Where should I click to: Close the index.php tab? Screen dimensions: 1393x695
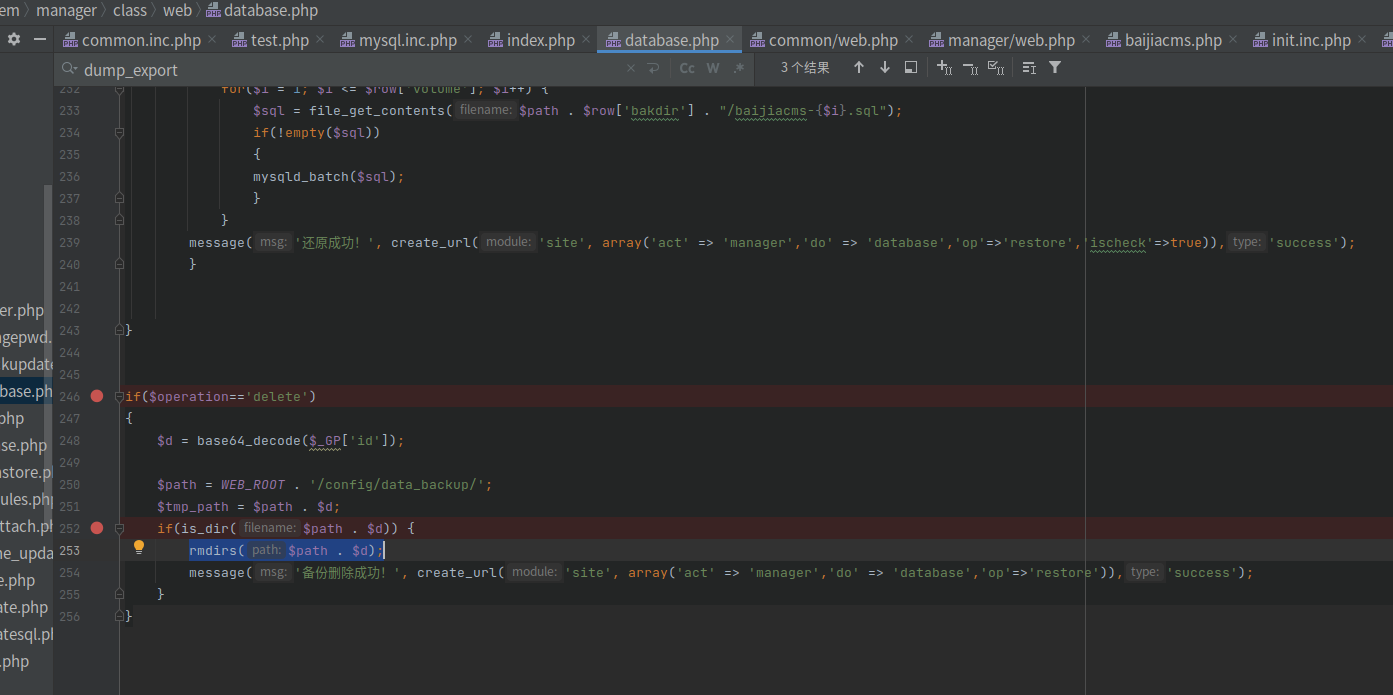[x=586, y=40]
